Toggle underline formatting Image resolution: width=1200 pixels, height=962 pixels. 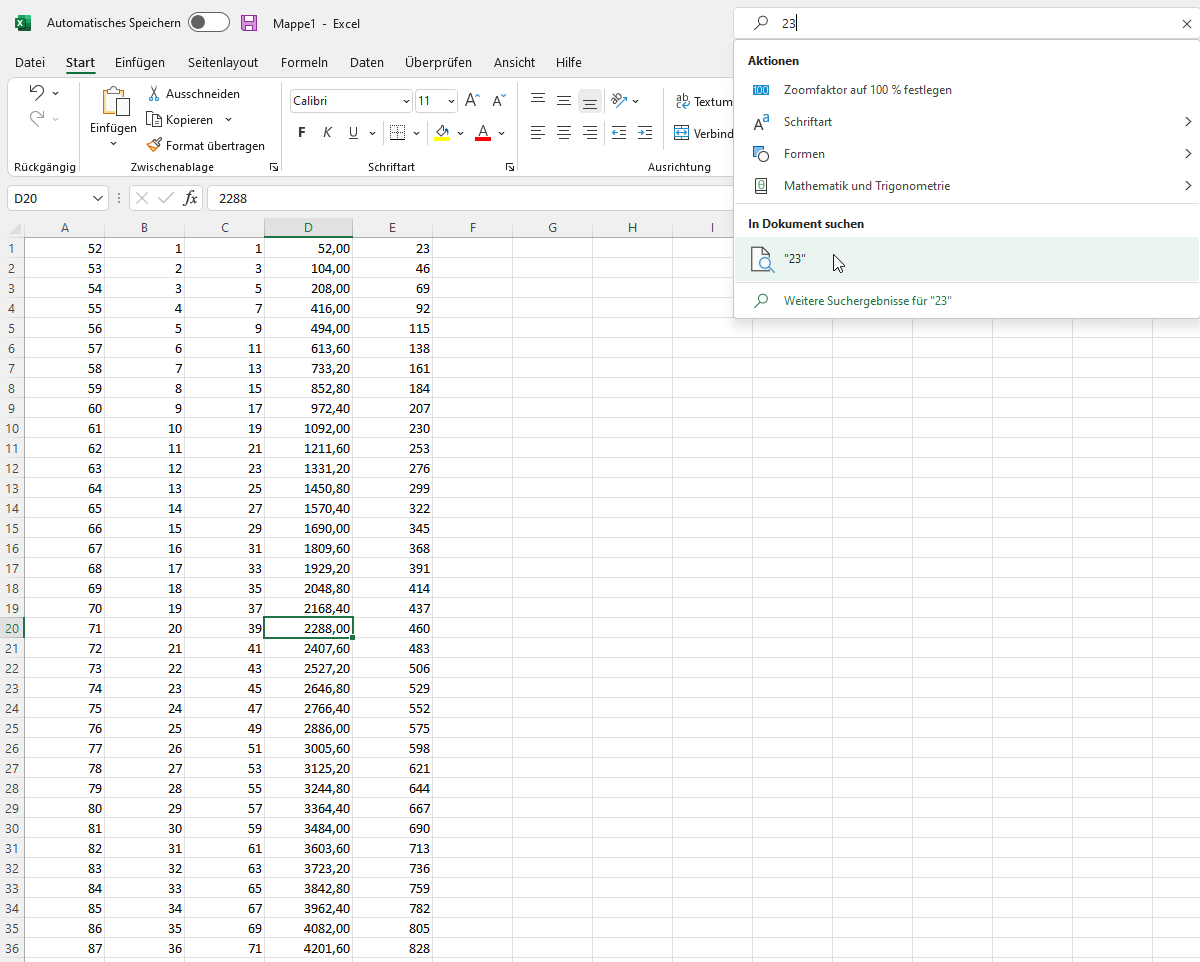(x=352, y=132)
